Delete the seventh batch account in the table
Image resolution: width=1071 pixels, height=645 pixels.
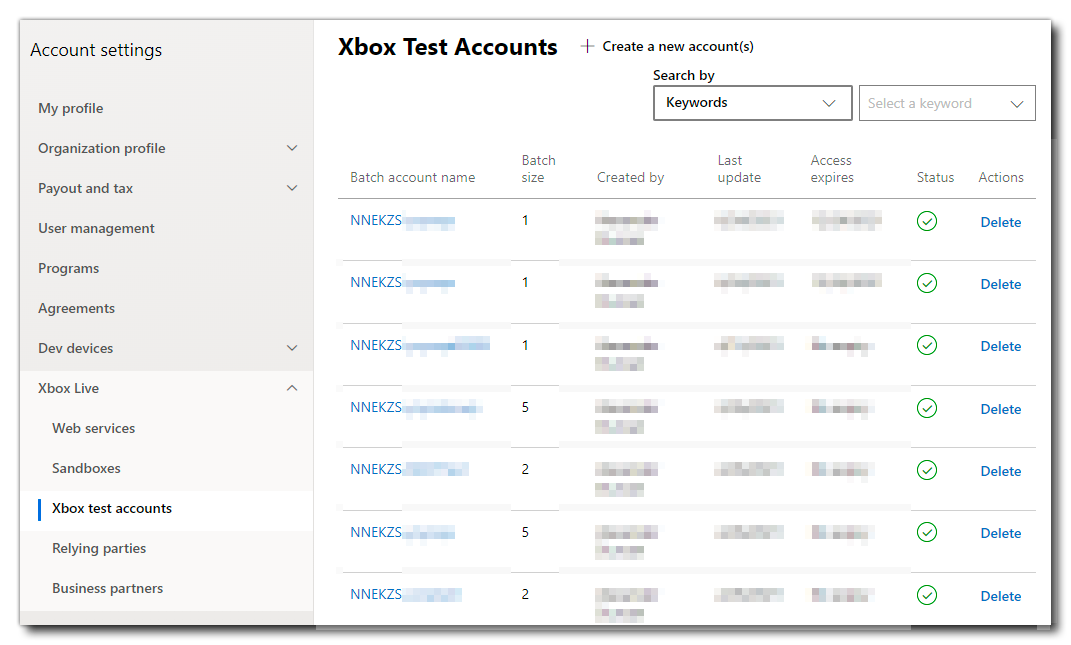click(x=1001, y=596)
